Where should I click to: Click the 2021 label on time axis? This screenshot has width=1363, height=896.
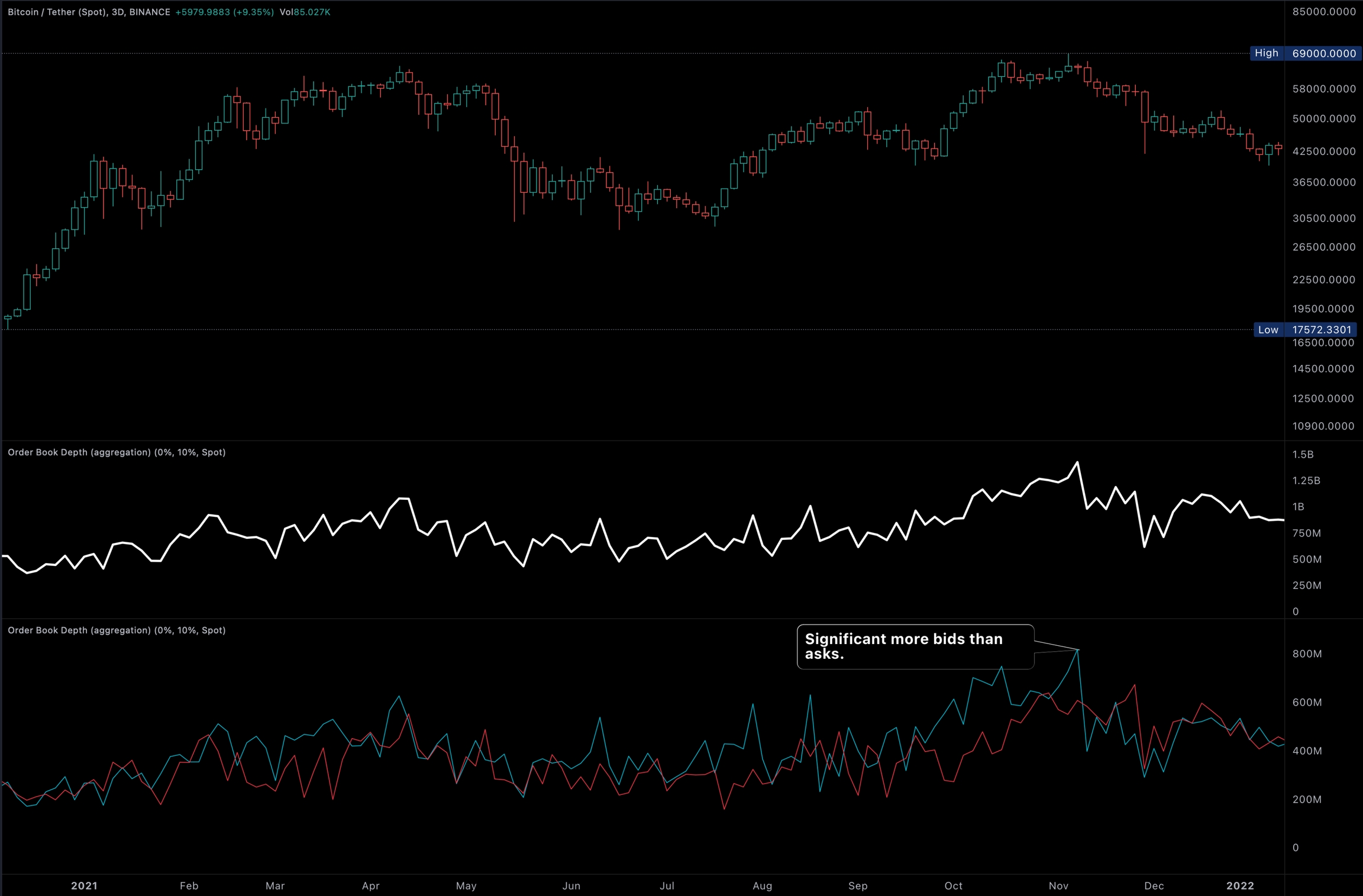pos(84,885)
